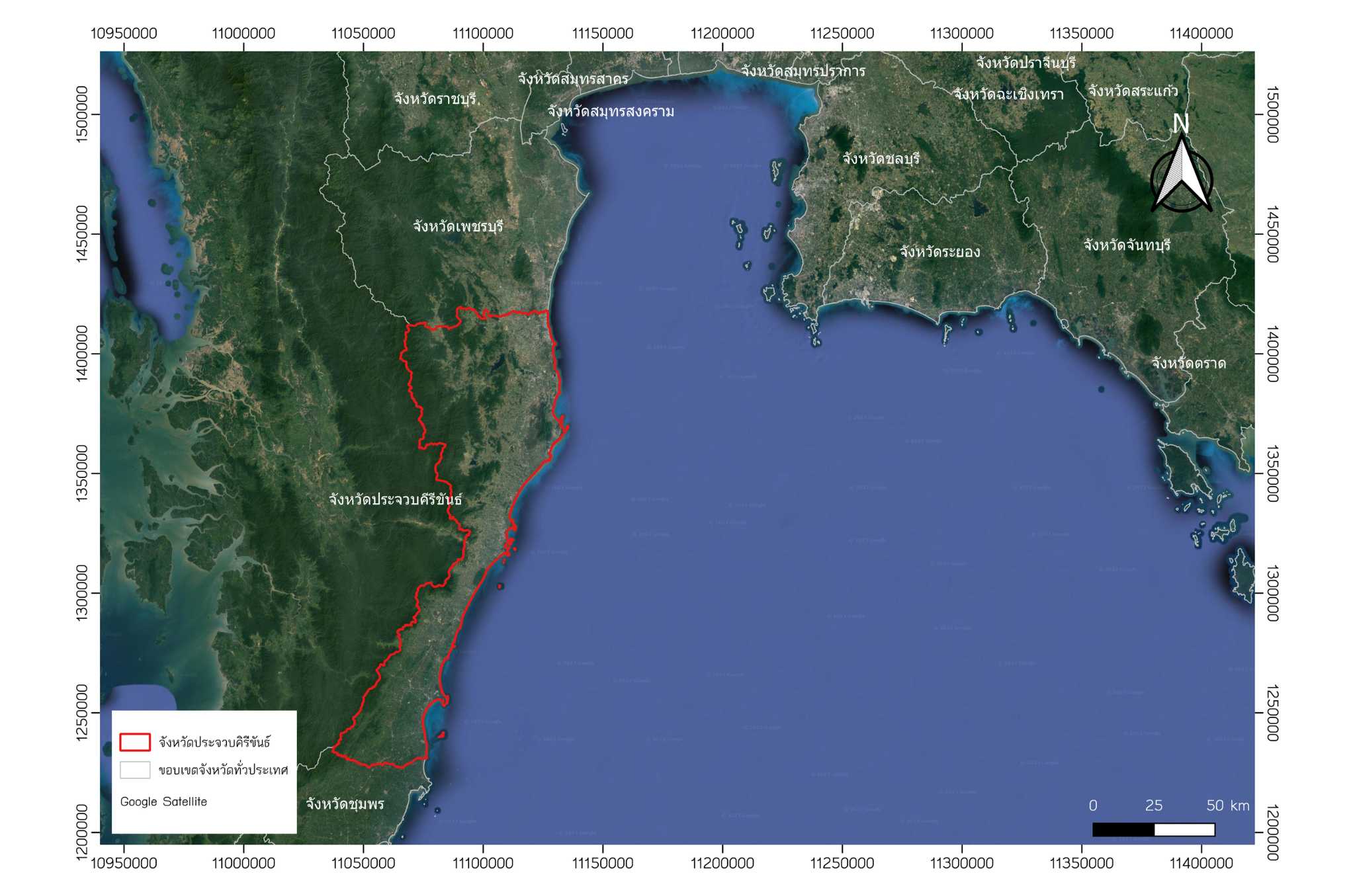The width and height of the screenshot is (1355, 896).
Task: Click top axis coordinate '11400000'
Action: [x=1202, y=34]
